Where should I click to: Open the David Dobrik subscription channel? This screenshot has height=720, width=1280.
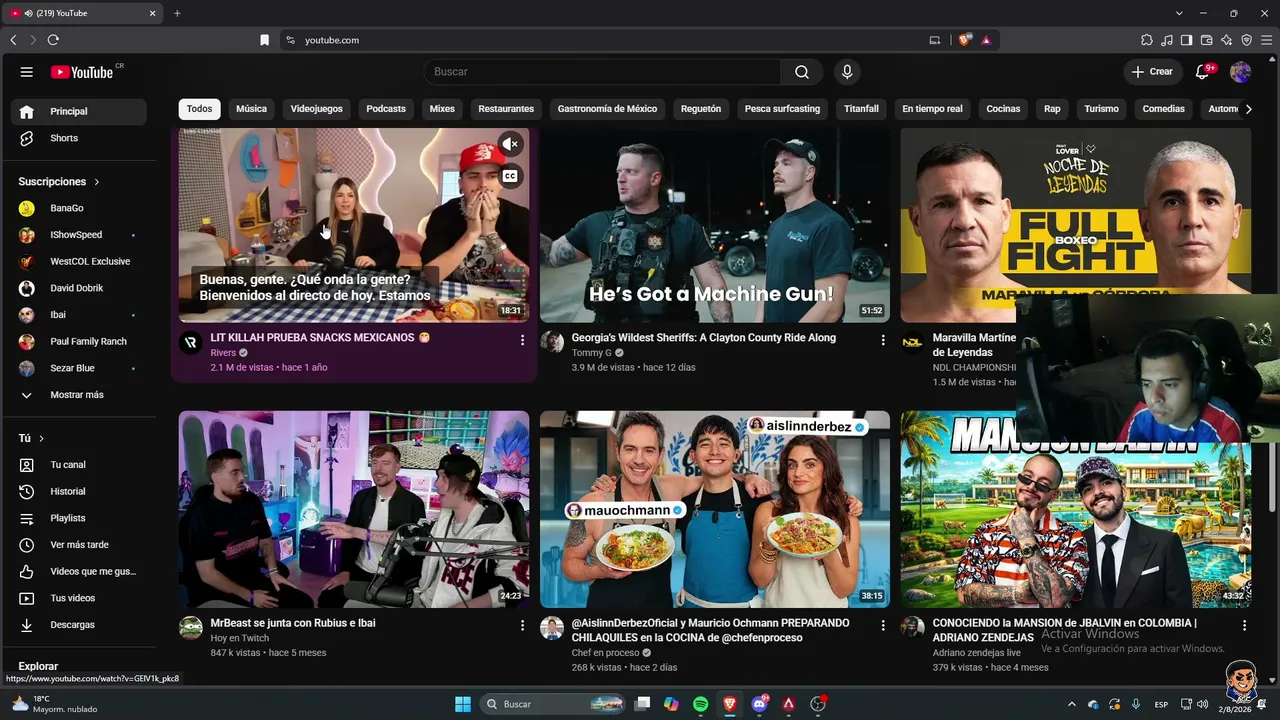(78, 288)
